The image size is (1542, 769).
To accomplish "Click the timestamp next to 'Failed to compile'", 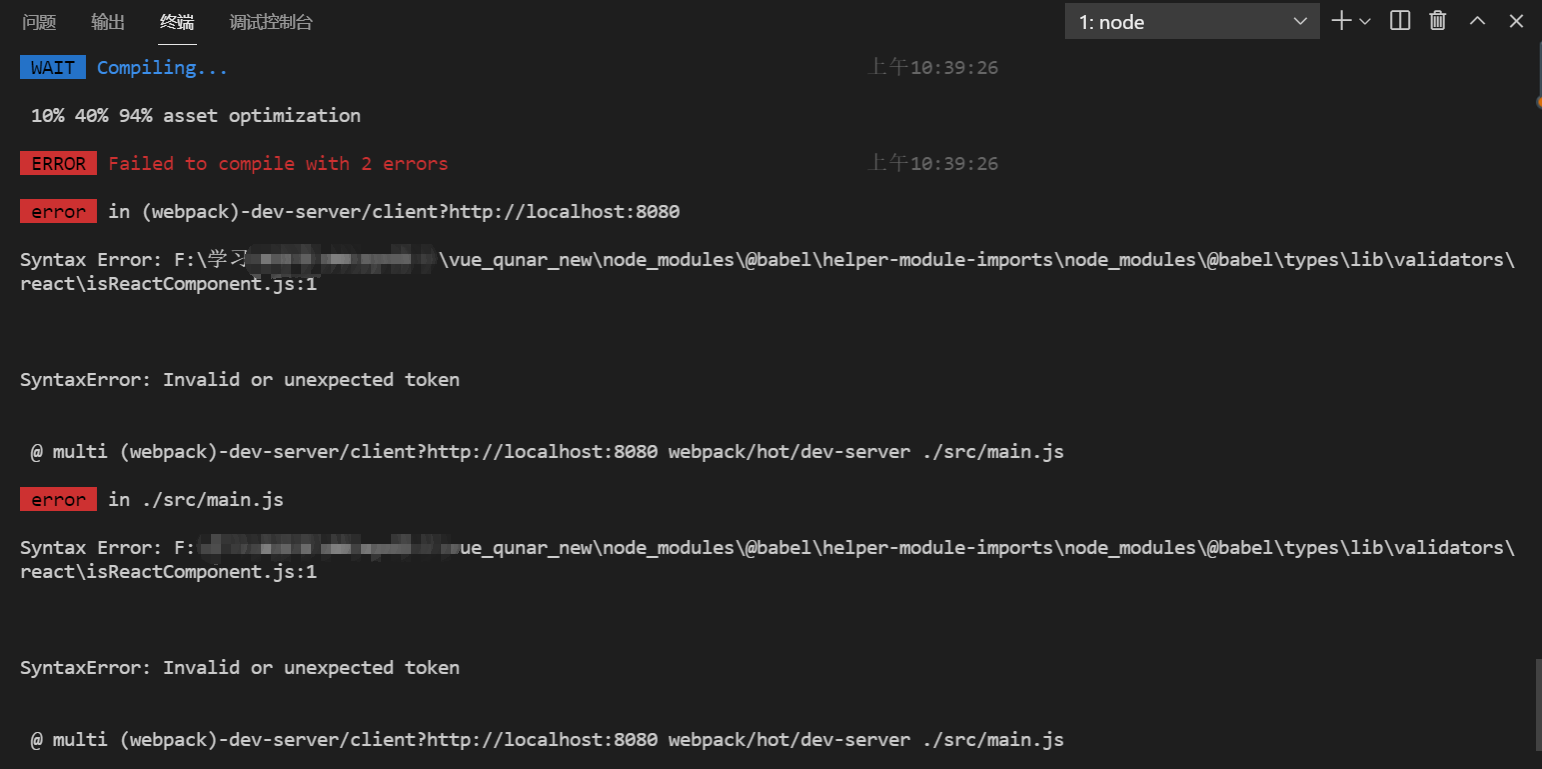I will pyautogui.click(x=932, y=164).
